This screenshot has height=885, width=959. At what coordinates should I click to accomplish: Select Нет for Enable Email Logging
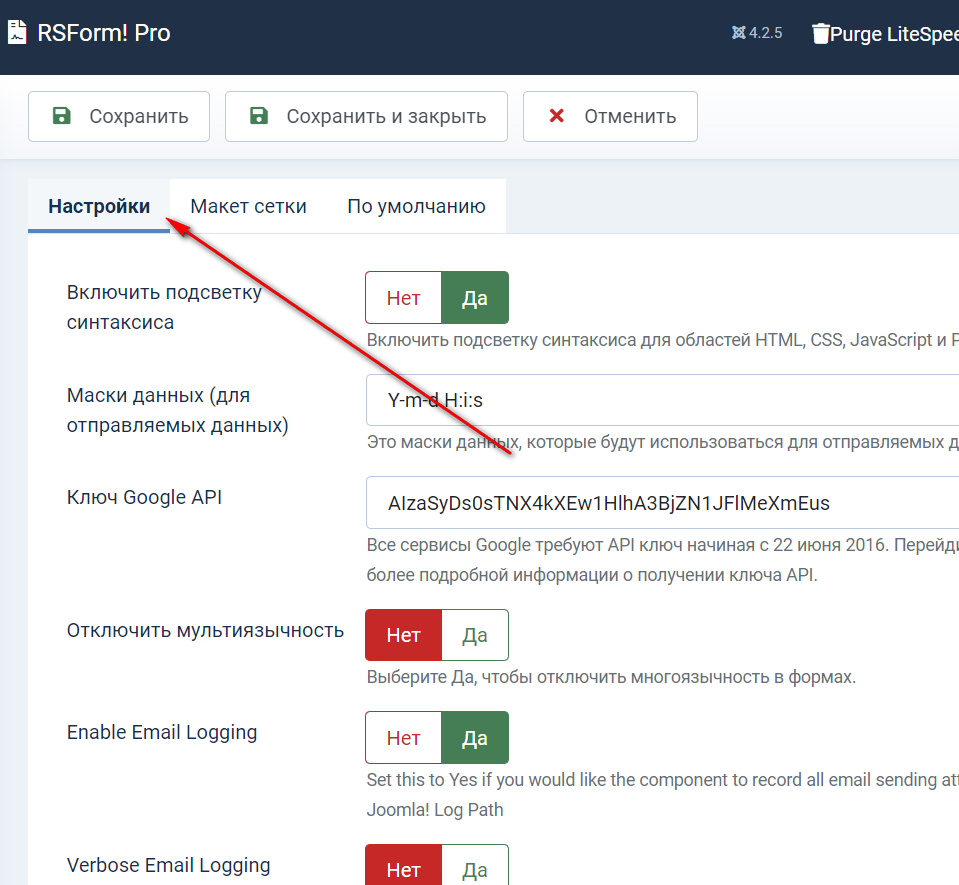[403, 738]
